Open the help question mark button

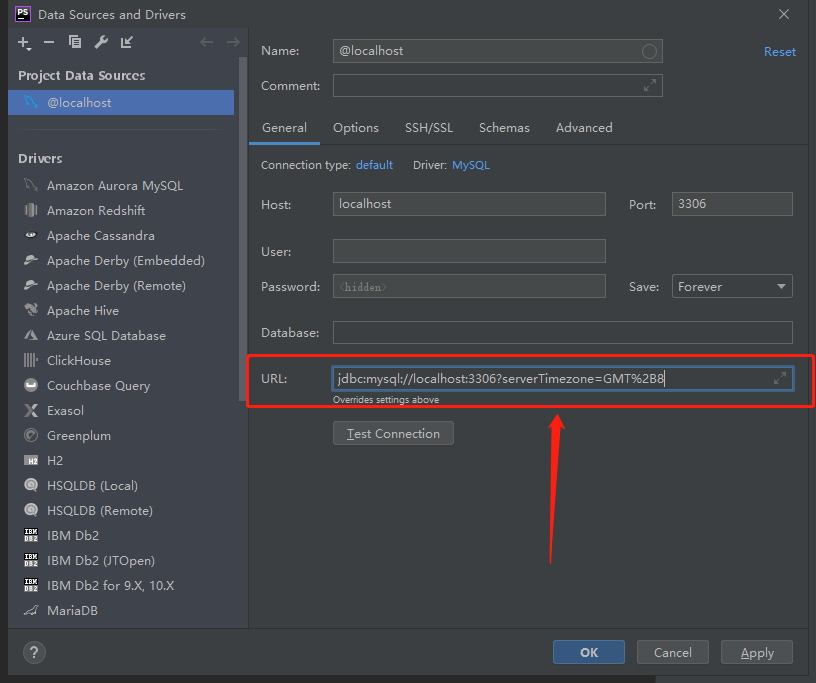tap(34, 652)
